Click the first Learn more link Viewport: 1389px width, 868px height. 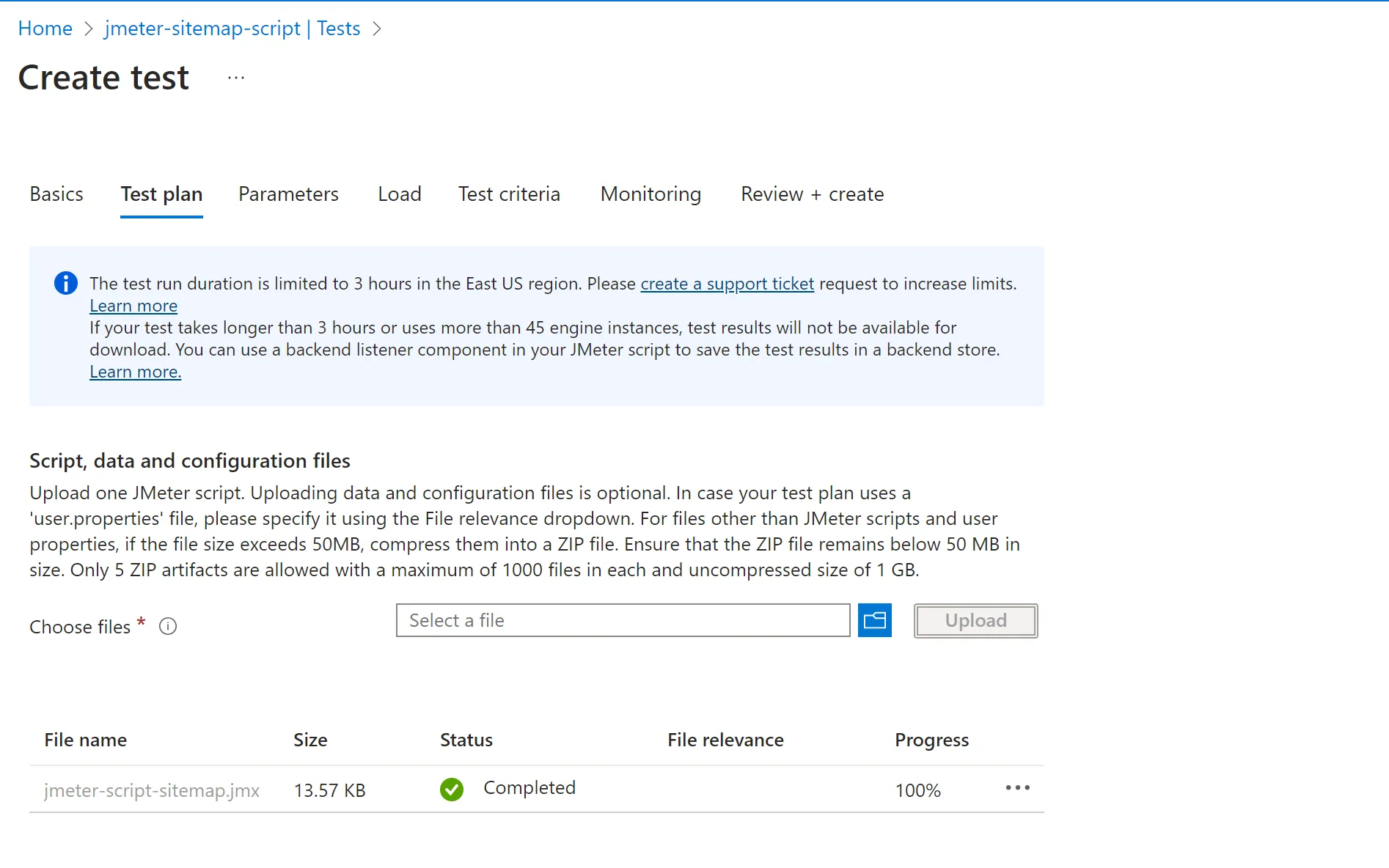click(133, 306)
